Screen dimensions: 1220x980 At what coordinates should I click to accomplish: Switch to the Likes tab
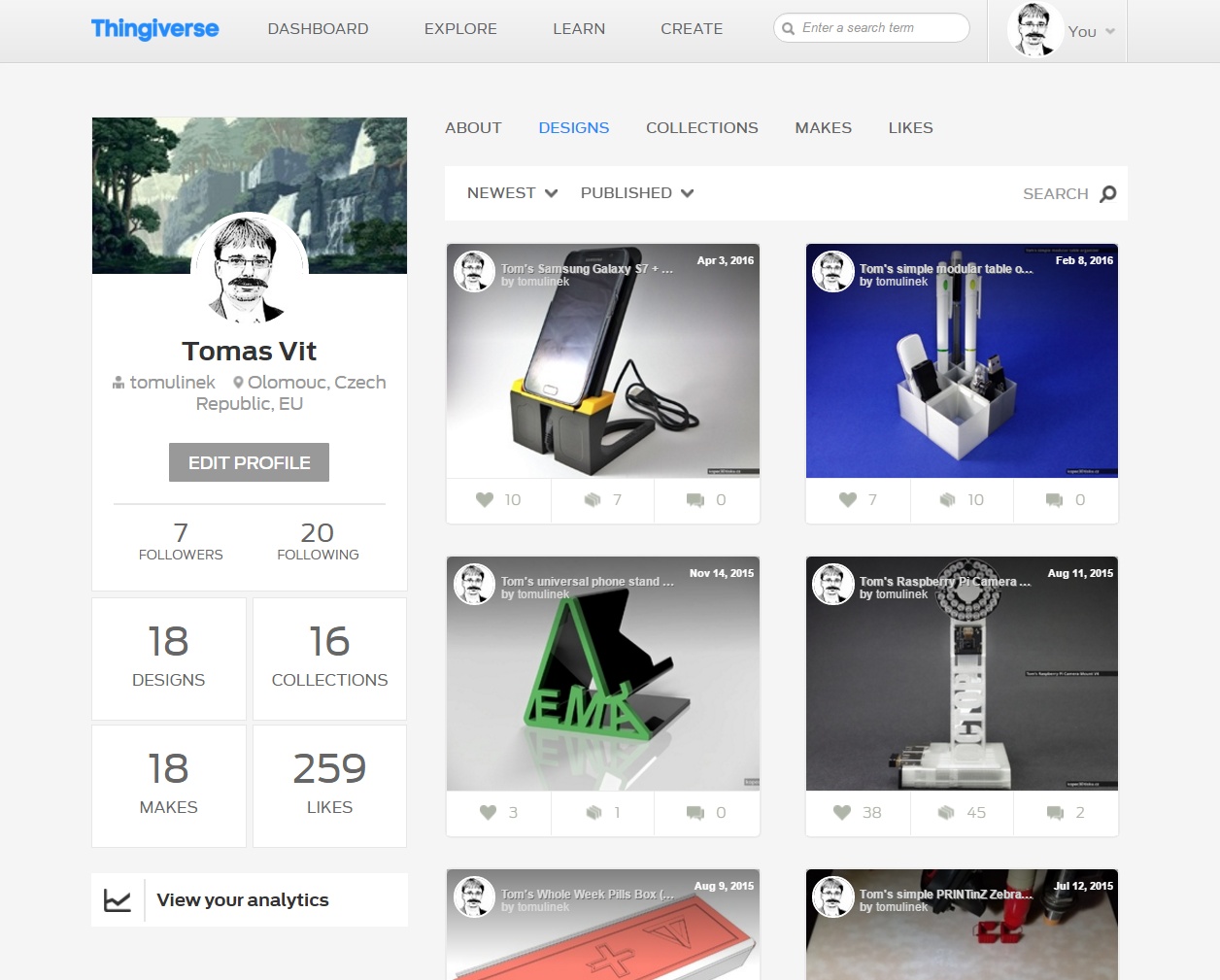(x=911, y=128)
